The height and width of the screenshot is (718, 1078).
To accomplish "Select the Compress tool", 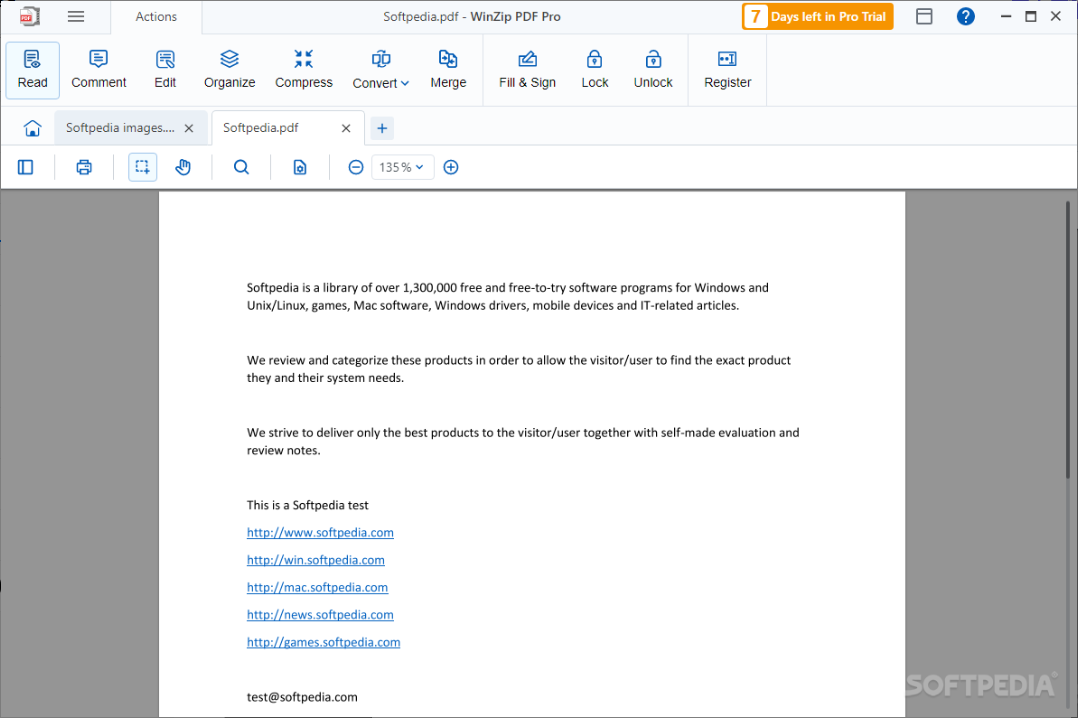I will (x=303, y=69).
